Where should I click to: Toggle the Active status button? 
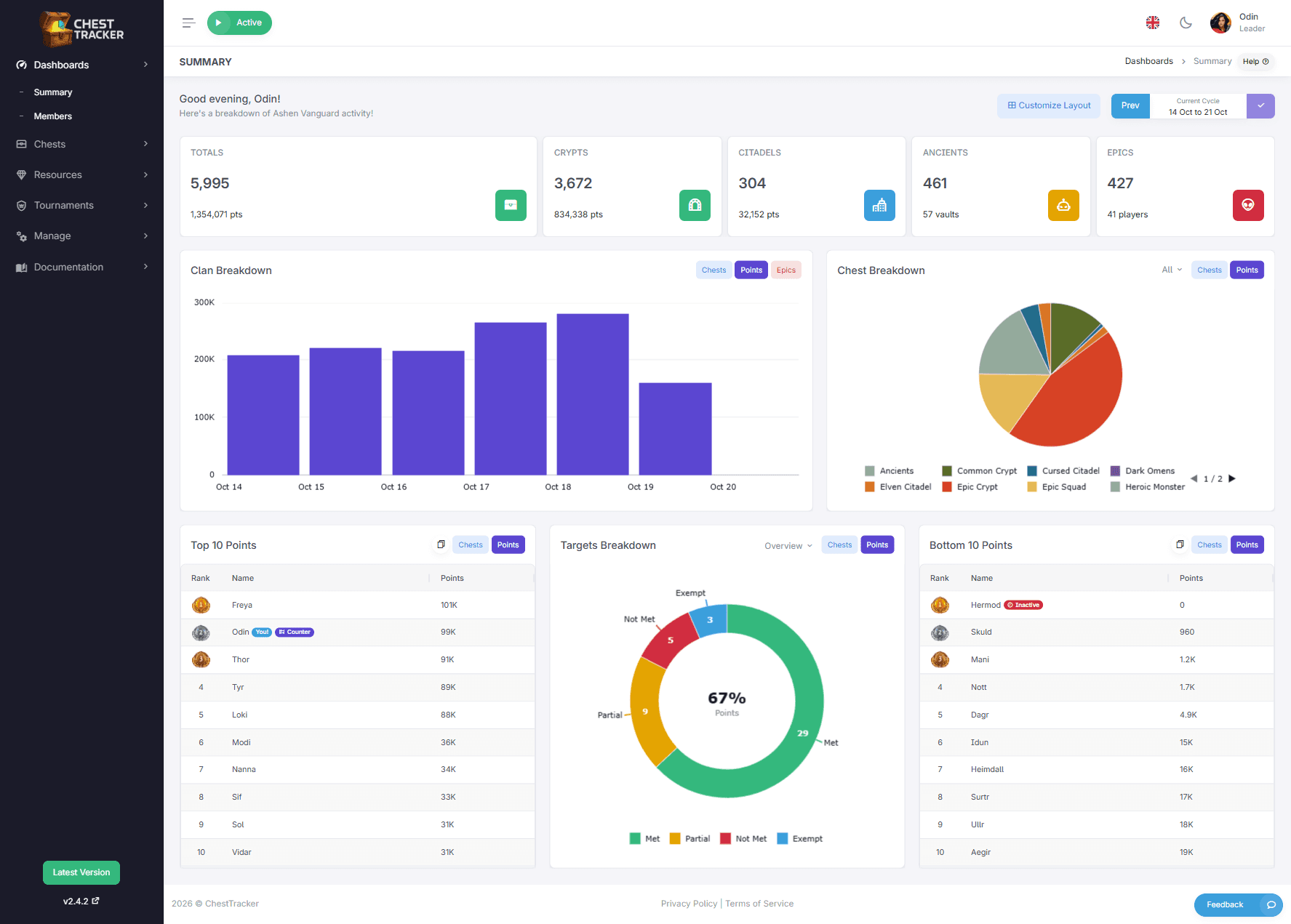239,23
